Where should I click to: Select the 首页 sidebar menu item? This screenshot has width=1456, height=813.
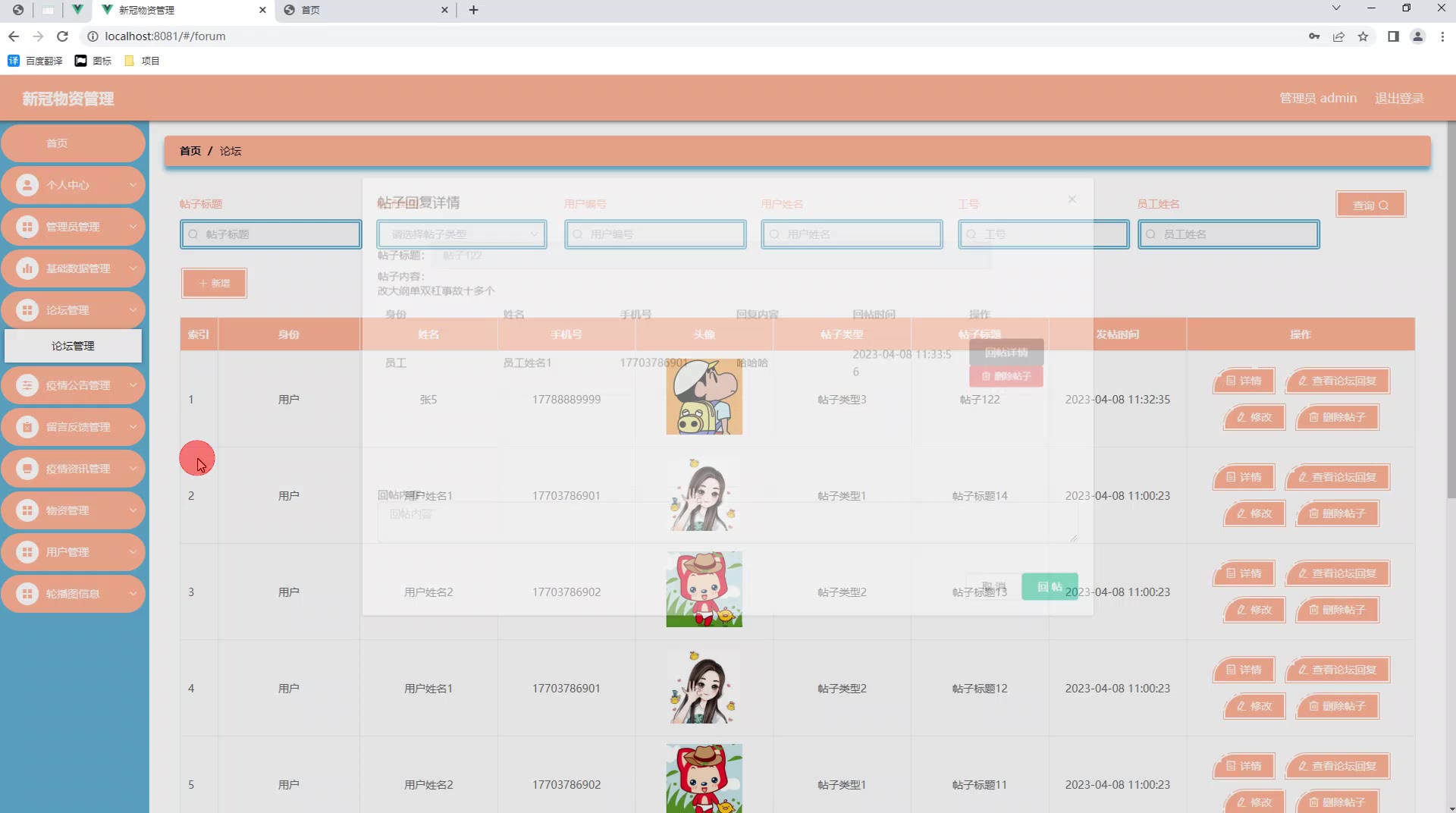pos(73,143)
